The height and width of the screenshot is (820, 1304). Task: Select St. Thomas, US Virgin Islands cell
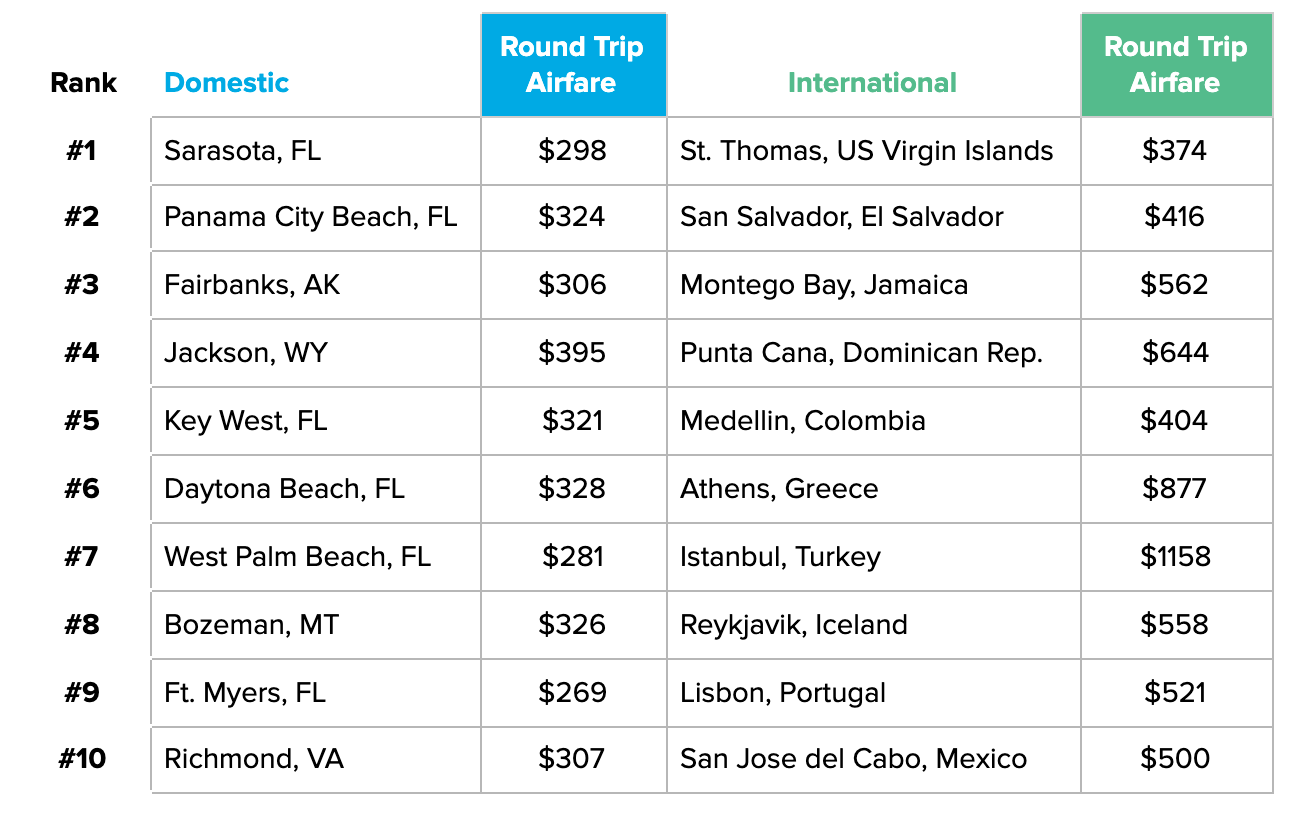(866, 151)
